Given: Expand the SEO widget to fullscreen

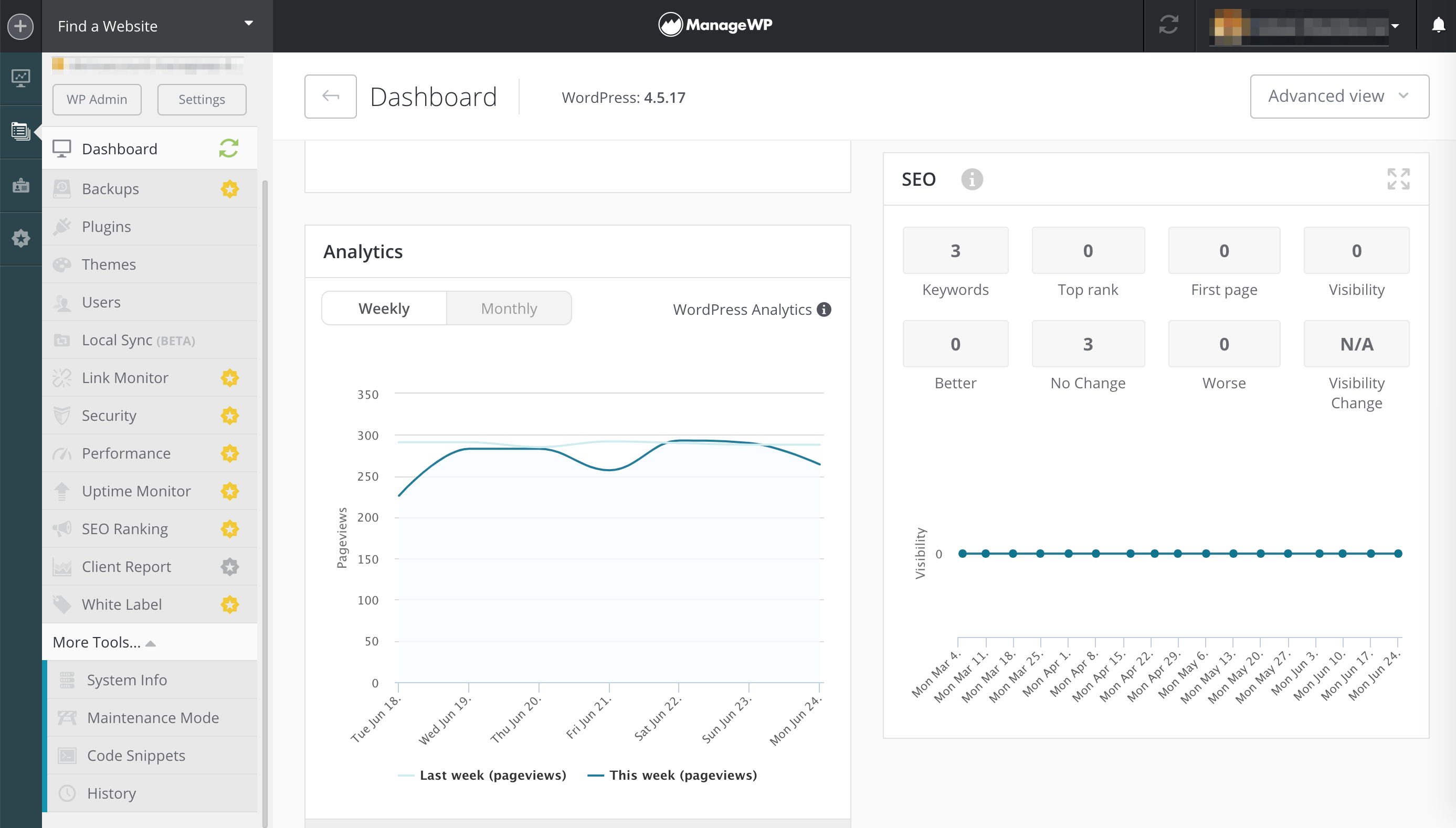Looking at the screenshot, I should point(1399,179).
